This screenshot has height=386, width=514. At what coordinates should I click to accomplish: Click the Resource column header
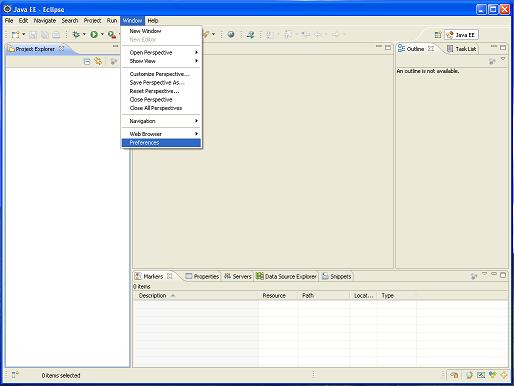click(278, 296)
